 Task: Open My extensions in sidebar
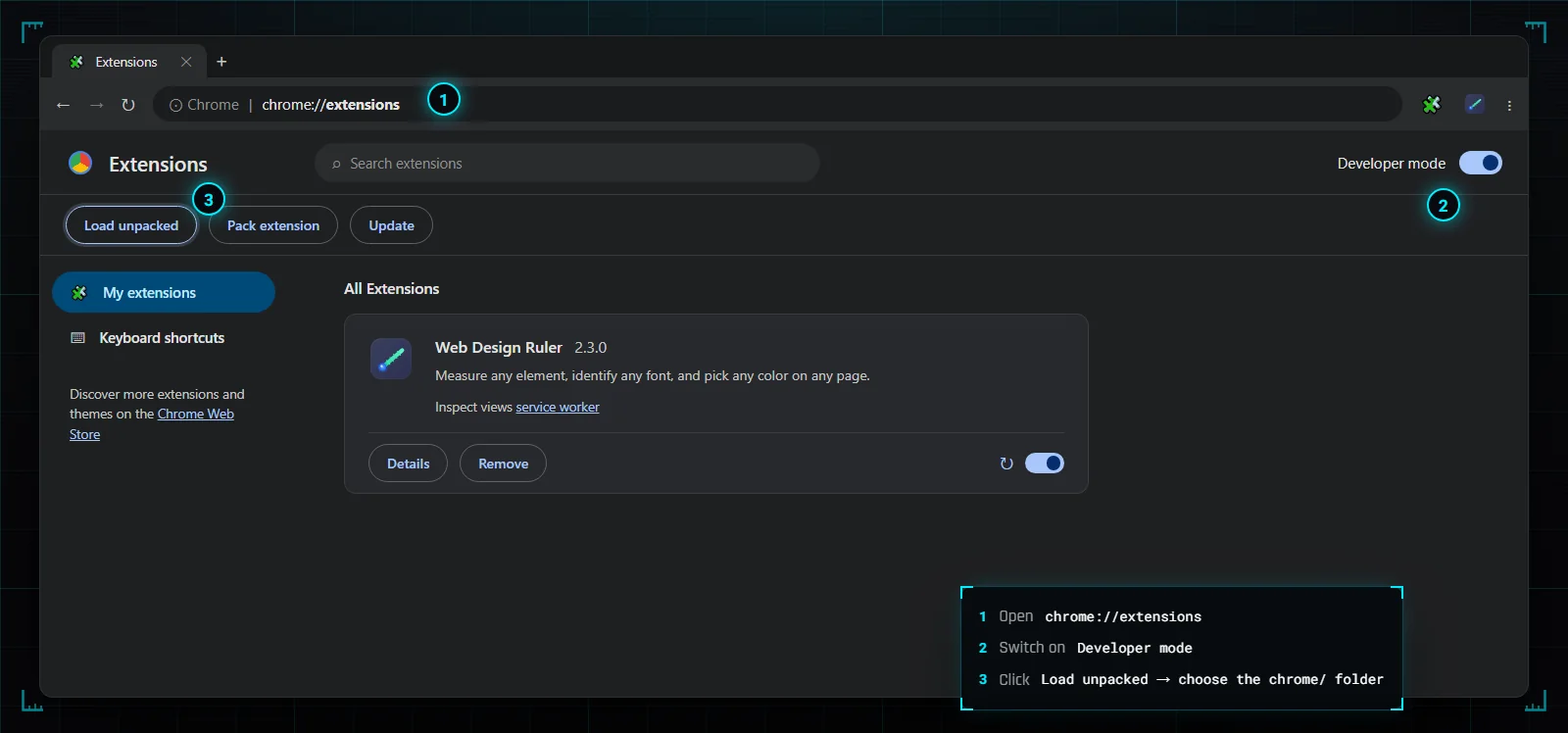(164, 292)
